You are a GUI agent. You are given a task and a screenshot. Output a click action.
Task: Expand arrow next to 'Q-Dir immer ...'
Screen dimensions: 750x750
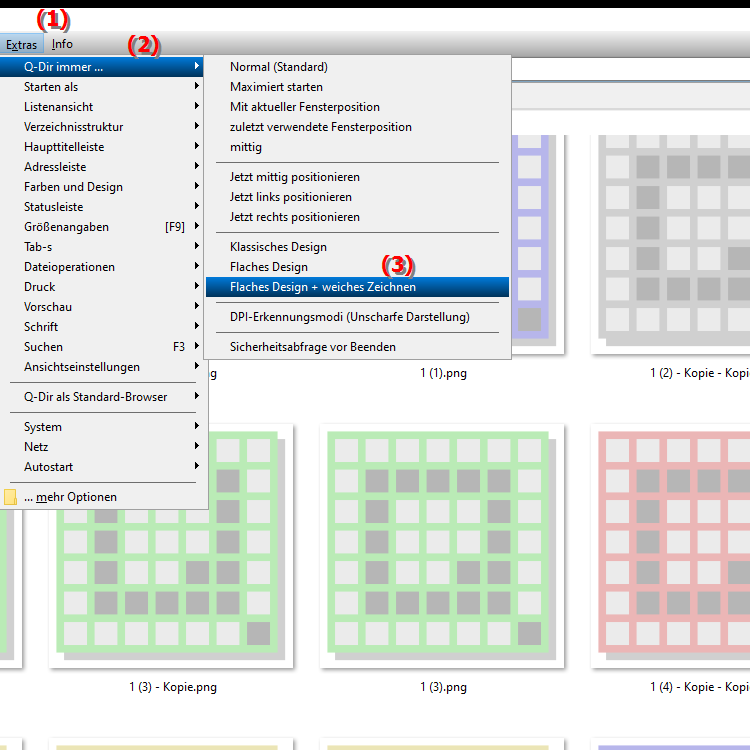click(197, 66)
